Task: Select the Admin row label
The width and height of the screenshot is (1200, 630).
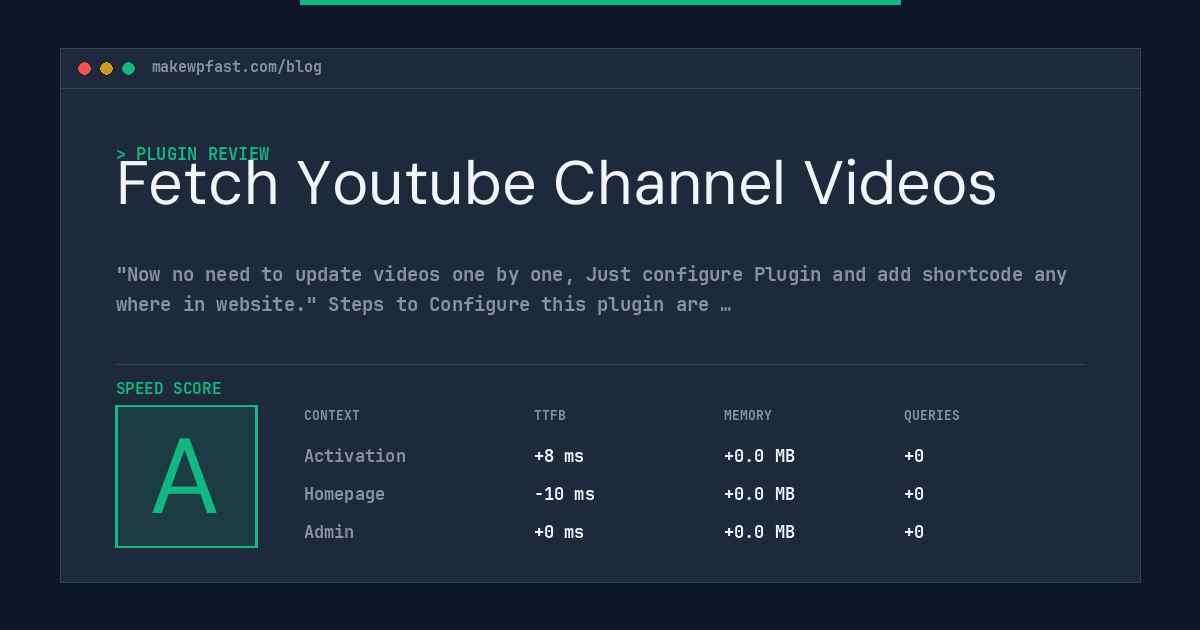Action: 329,532
